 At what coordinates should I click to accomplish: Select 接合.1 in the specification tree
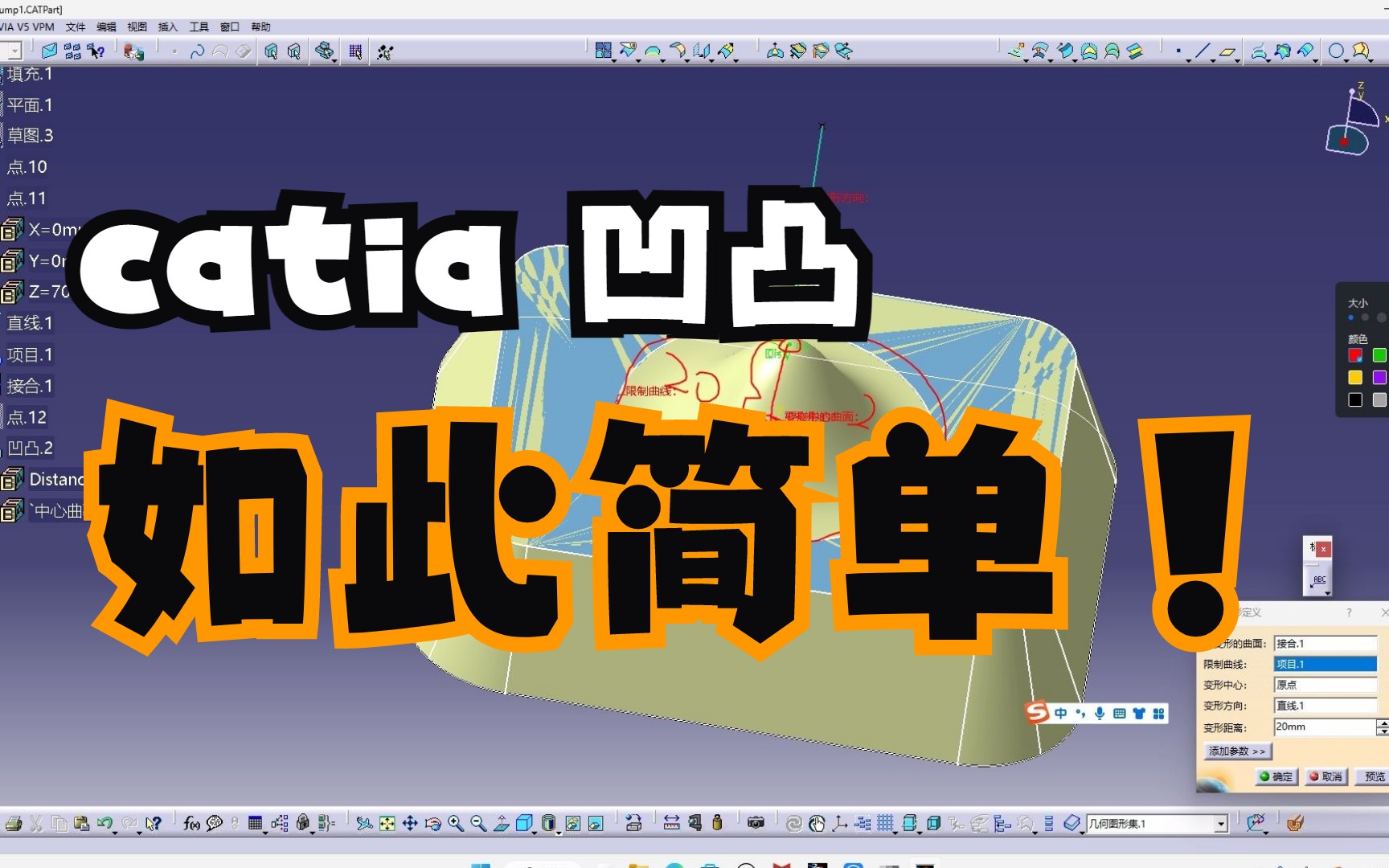coord(30,387)
